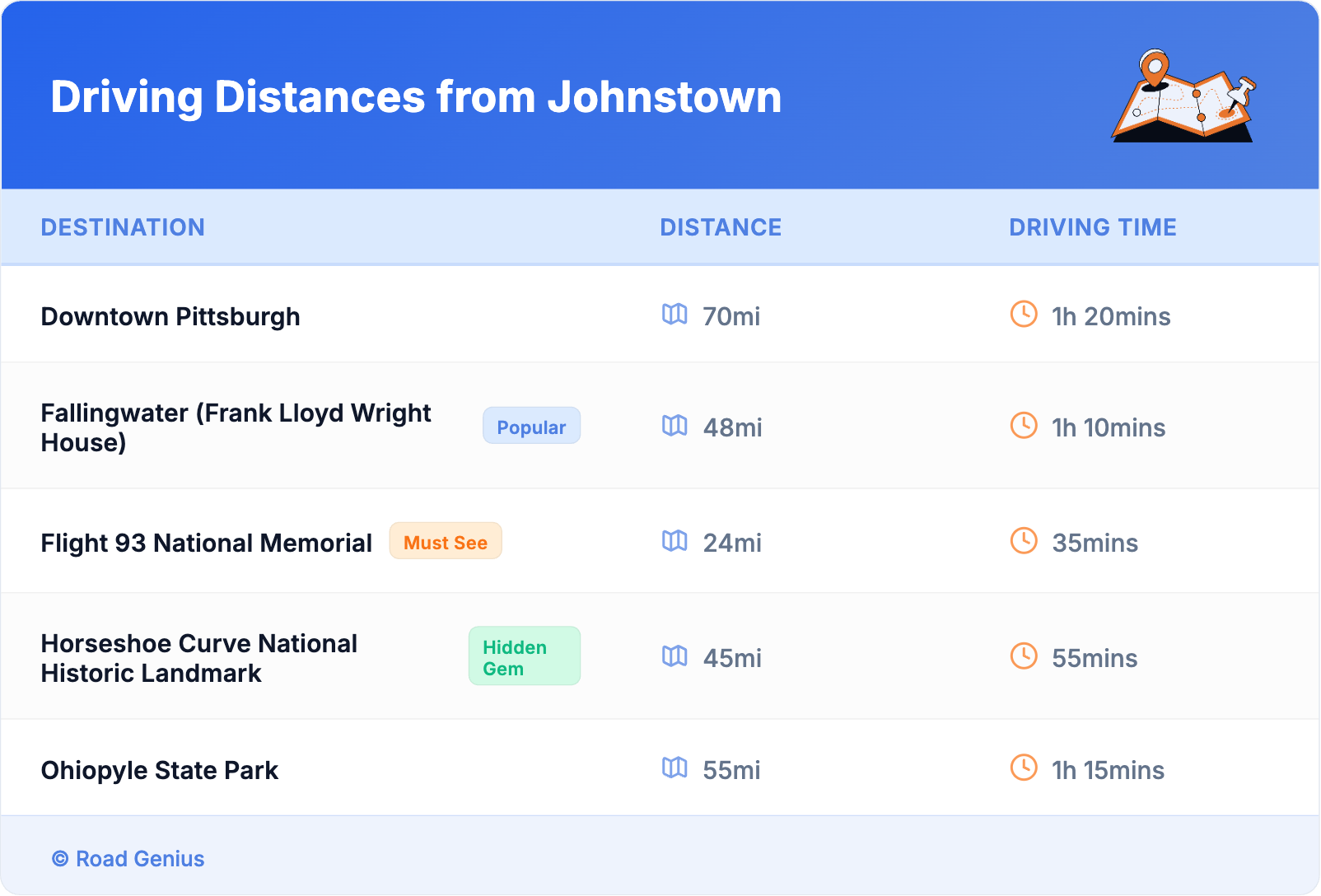Select the Must See badge
Viewport: 1321px width, 896px height.
446,542
